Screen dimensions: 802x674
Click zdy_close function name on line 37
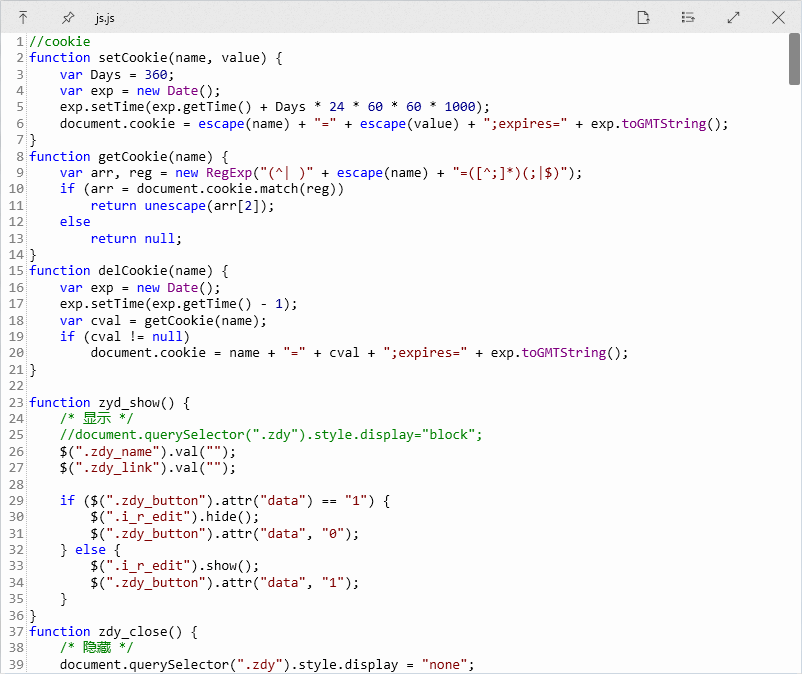click(x=133, y=632)
